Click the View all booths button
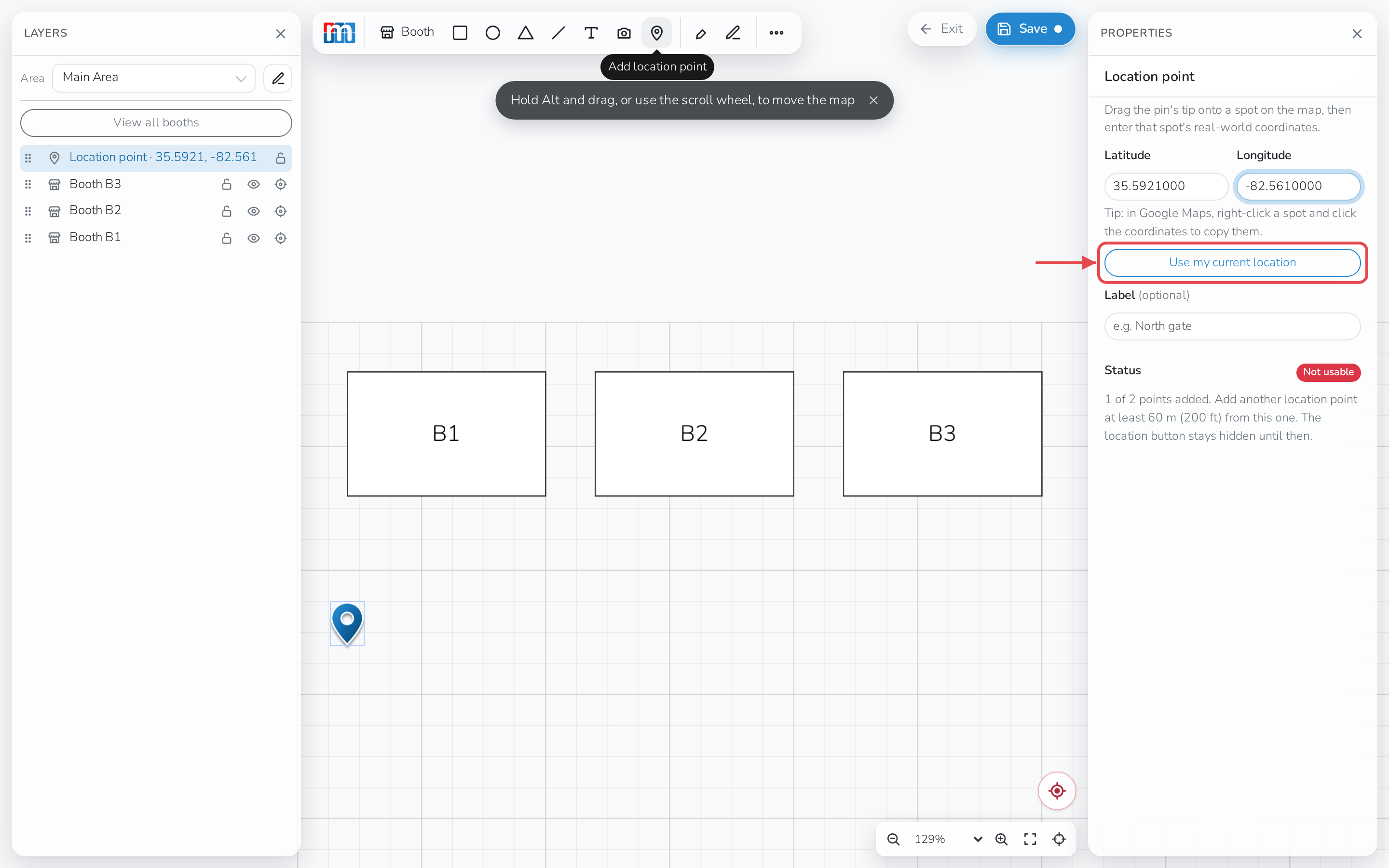Image resolution: width=1389 pixels, height=868 pixels. [x=156, y=123]
